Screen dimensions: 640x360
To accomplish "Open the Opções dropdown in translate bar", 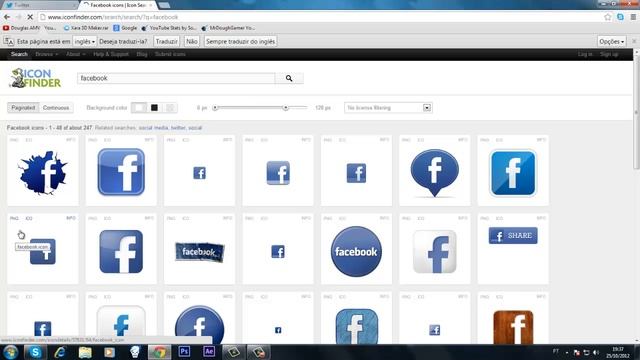I will coord(611,42).
